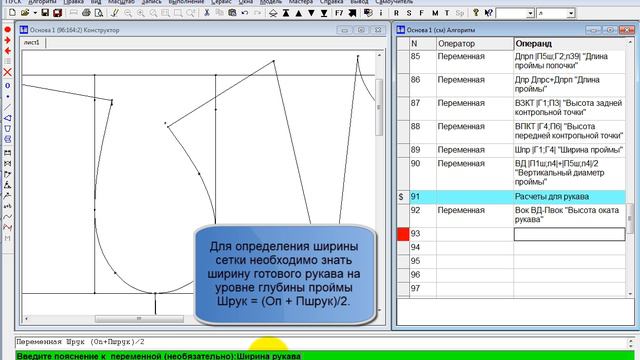Open the first toolbar combo box
Screen dimensions: 640x360
coord(530,13)
